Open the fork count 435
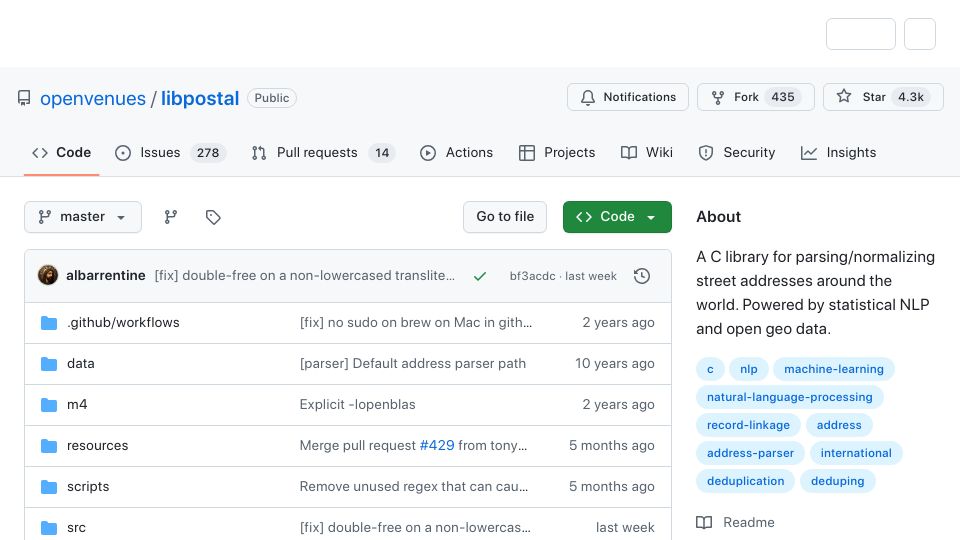 point(782,97)
